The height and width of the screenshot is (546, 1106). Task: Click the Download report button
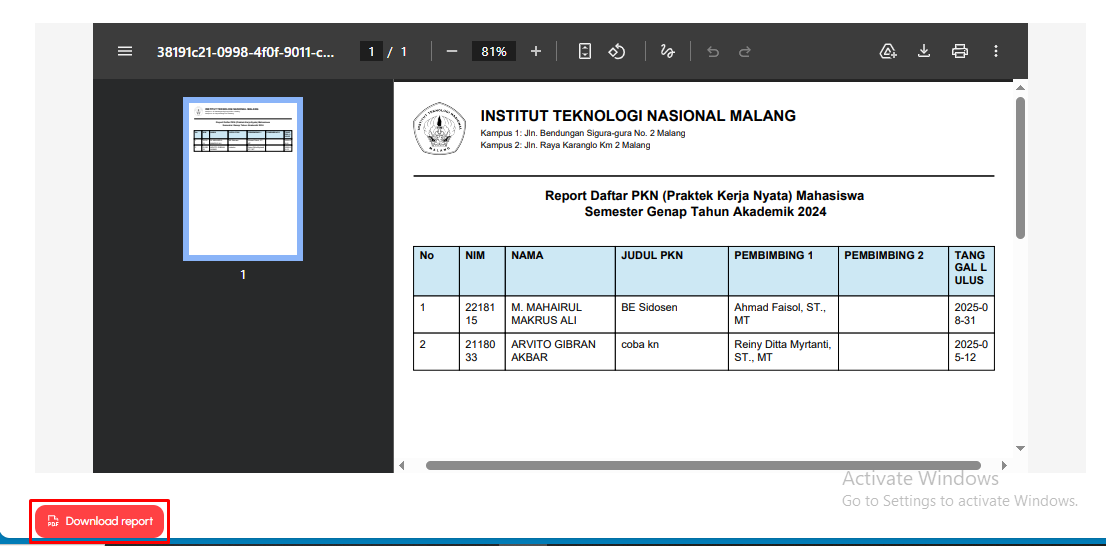click(x=99, y=521)
